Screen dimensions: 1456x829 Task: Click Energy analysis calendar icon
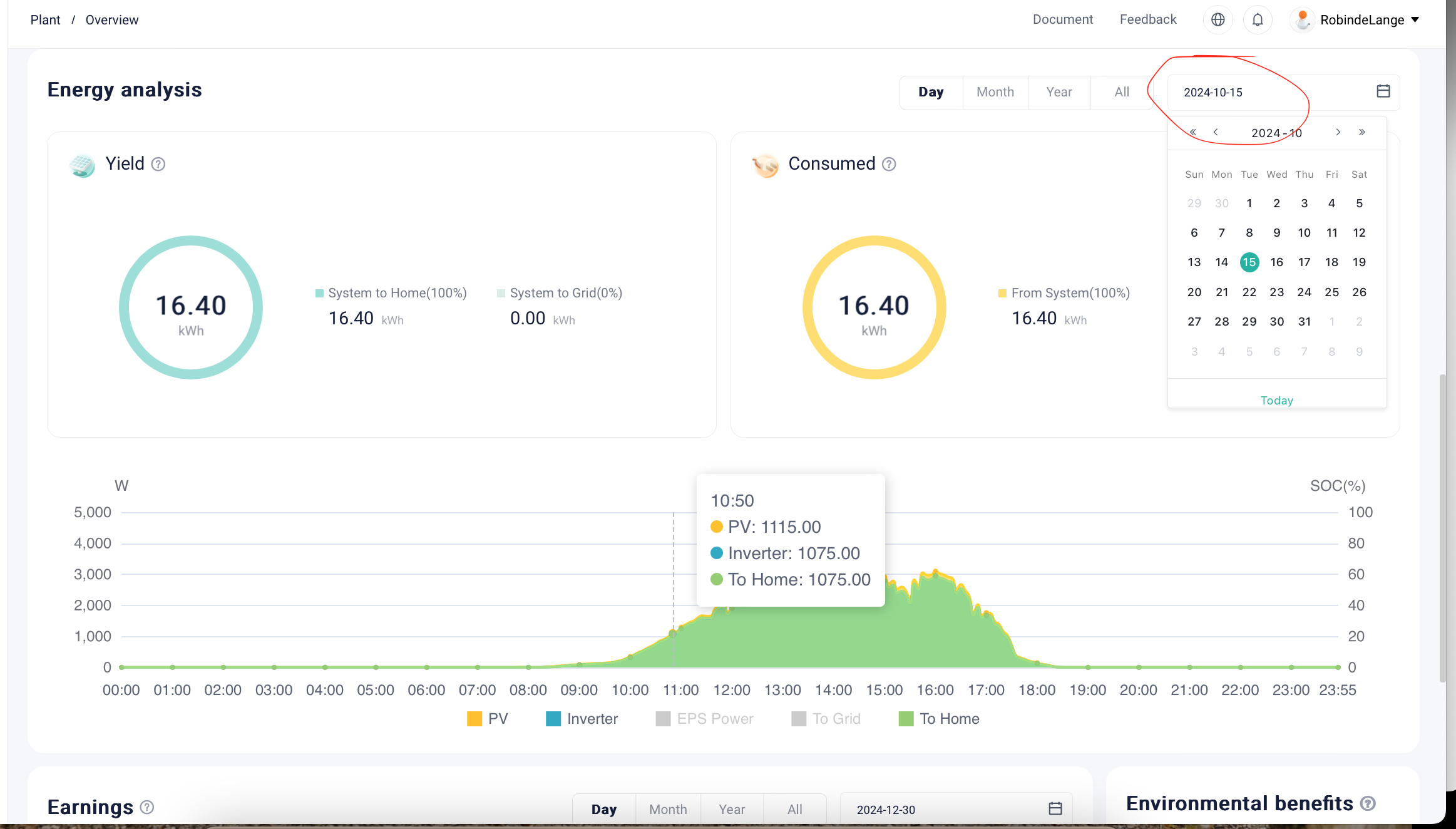1383,91
